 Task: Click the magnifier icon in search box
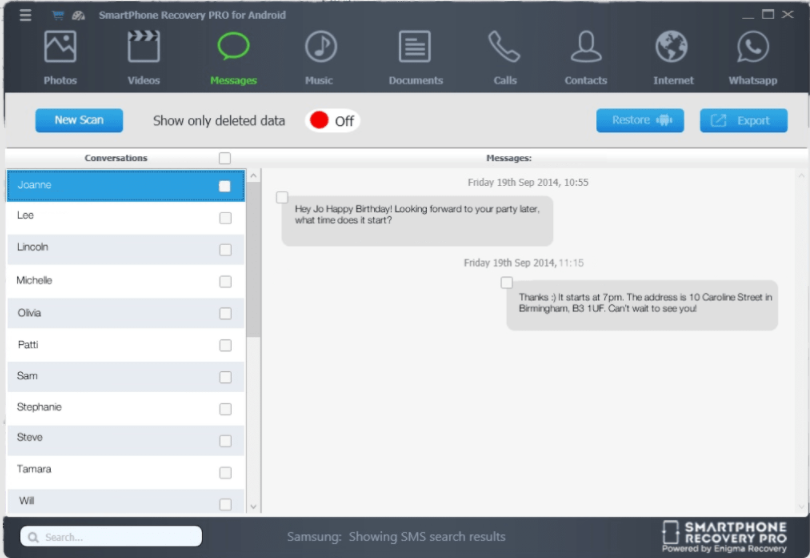(x=33, y=537)
